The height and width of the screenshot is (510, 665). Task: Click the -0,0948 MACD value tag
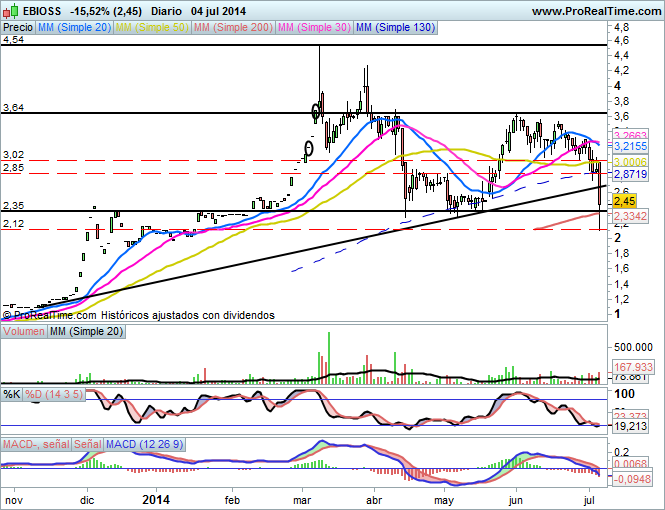(630, 478)
